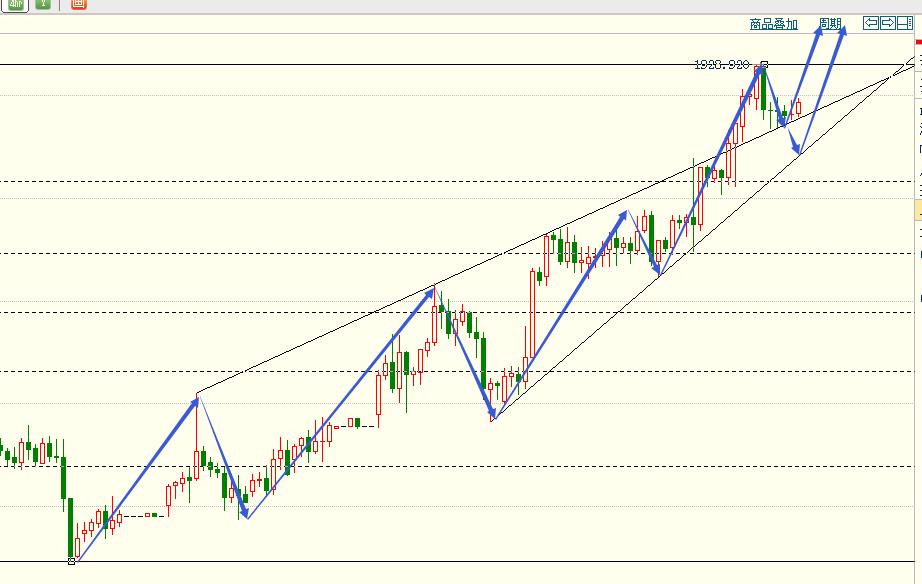Select the first blue up-arrow from the low
Image resolution: width=922 pixels, height=584 pixels.
(136, 478)
